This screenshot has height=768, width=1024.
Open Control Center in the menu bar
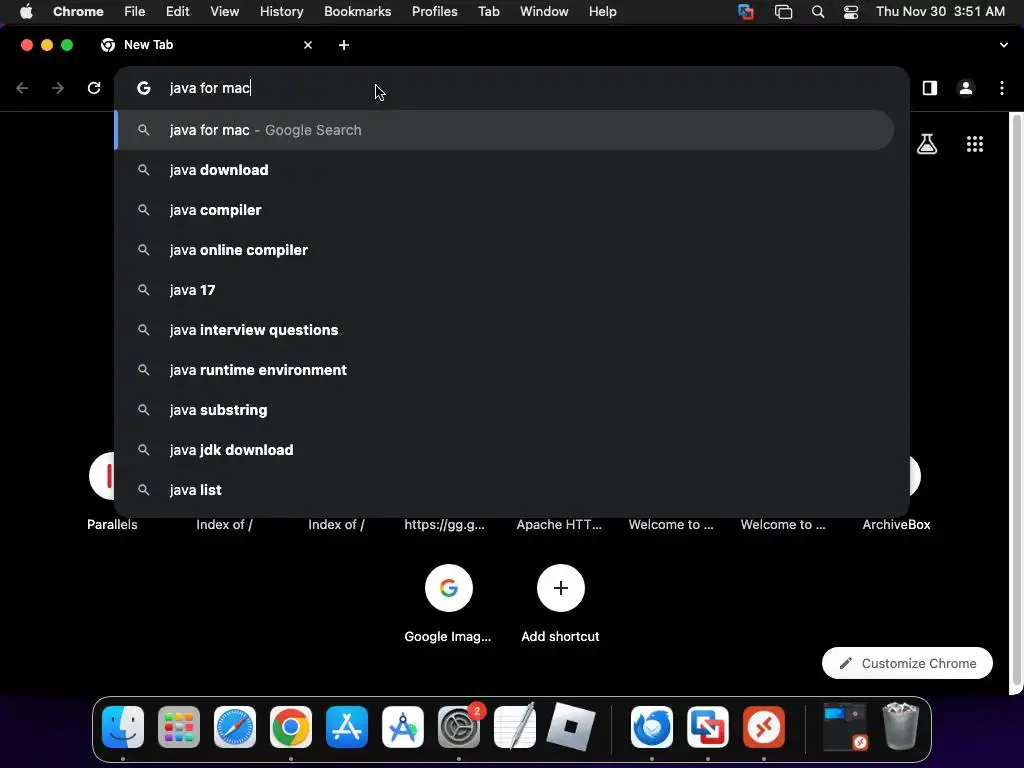coord(851,12)
